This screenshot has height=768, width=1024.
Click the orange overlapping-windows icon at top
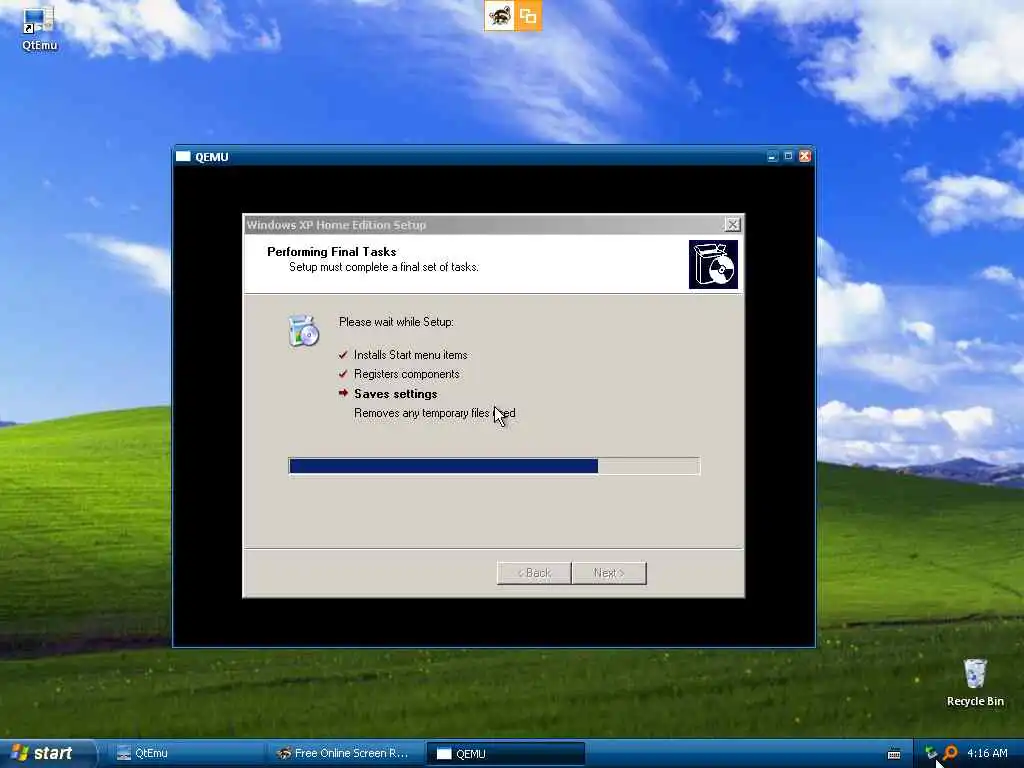[x=528, y=16]
